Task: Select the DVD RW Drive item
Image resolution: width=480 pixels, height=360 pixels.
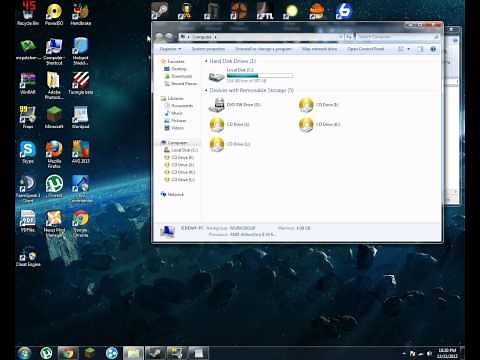Action: coord(235,105)
